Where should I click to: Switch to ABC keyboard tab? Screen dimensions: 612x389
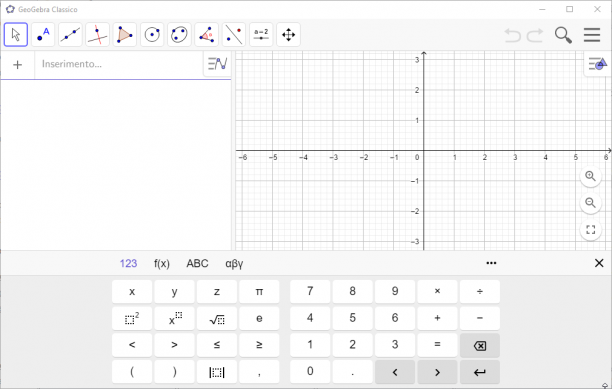[197, 263]
